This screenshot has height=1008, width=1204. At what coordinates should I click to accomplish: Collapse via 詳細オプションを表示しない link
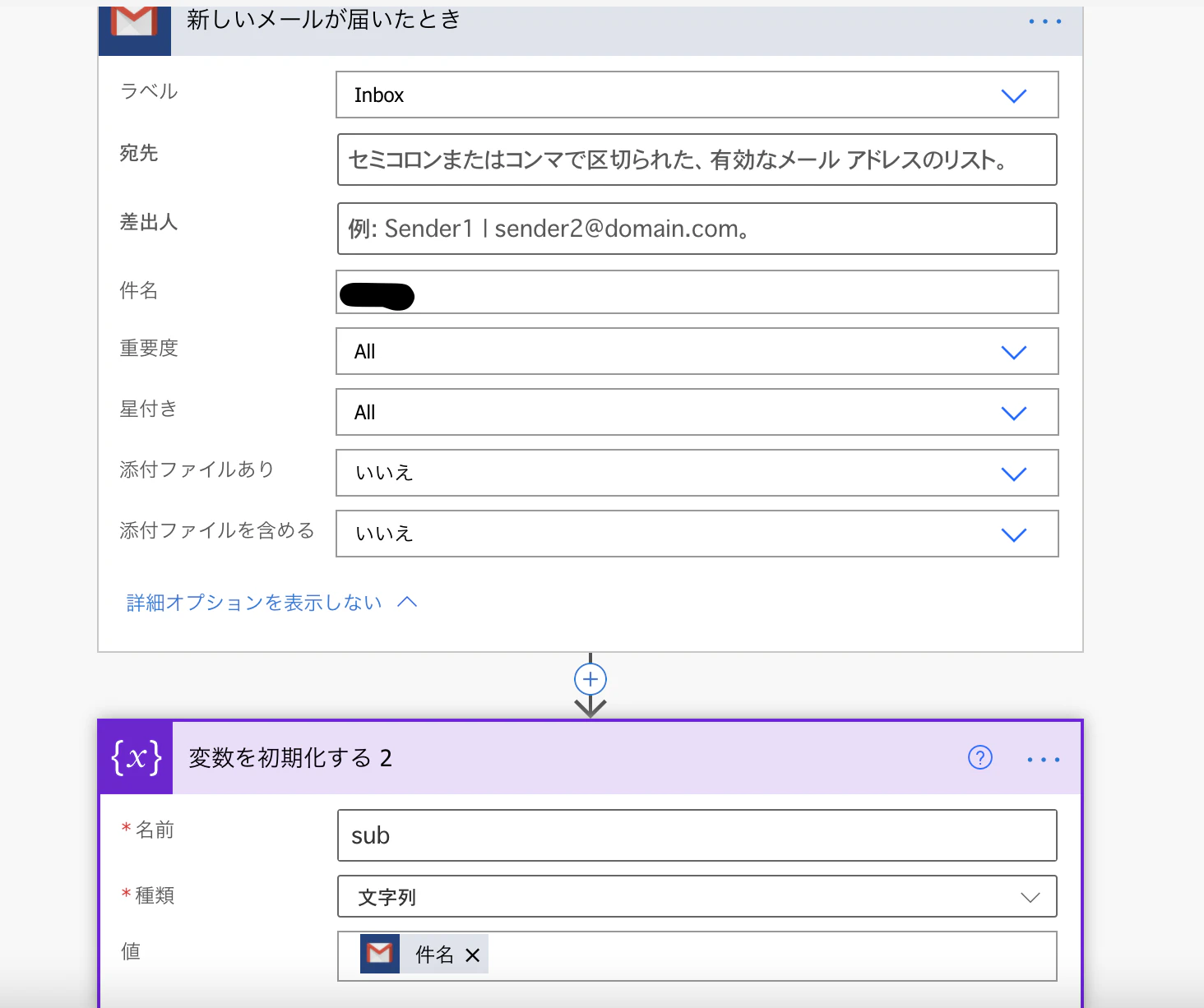point(271,603)
